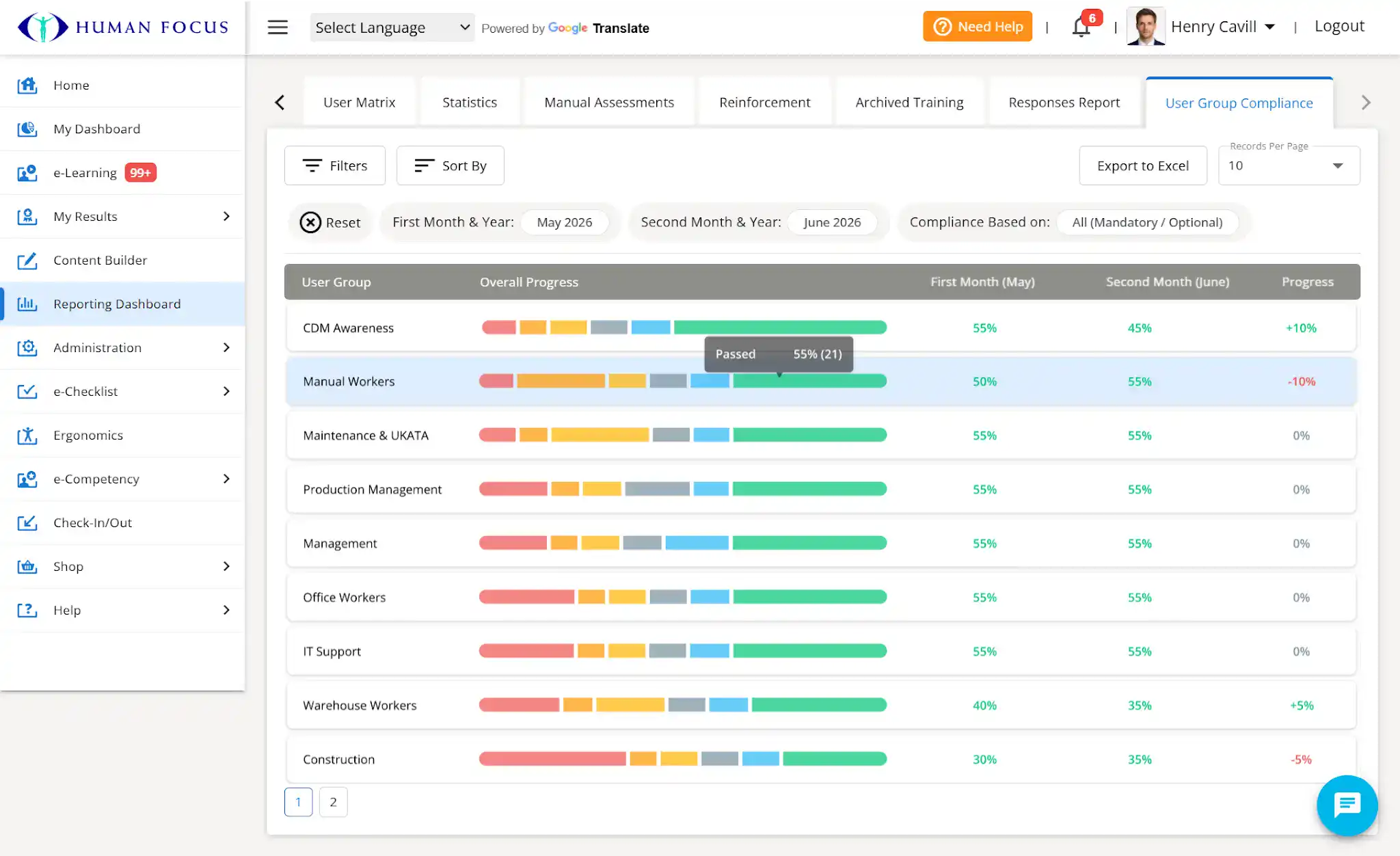Click Construction red progress segment
1400x856 pixels.
pos(552,759)
